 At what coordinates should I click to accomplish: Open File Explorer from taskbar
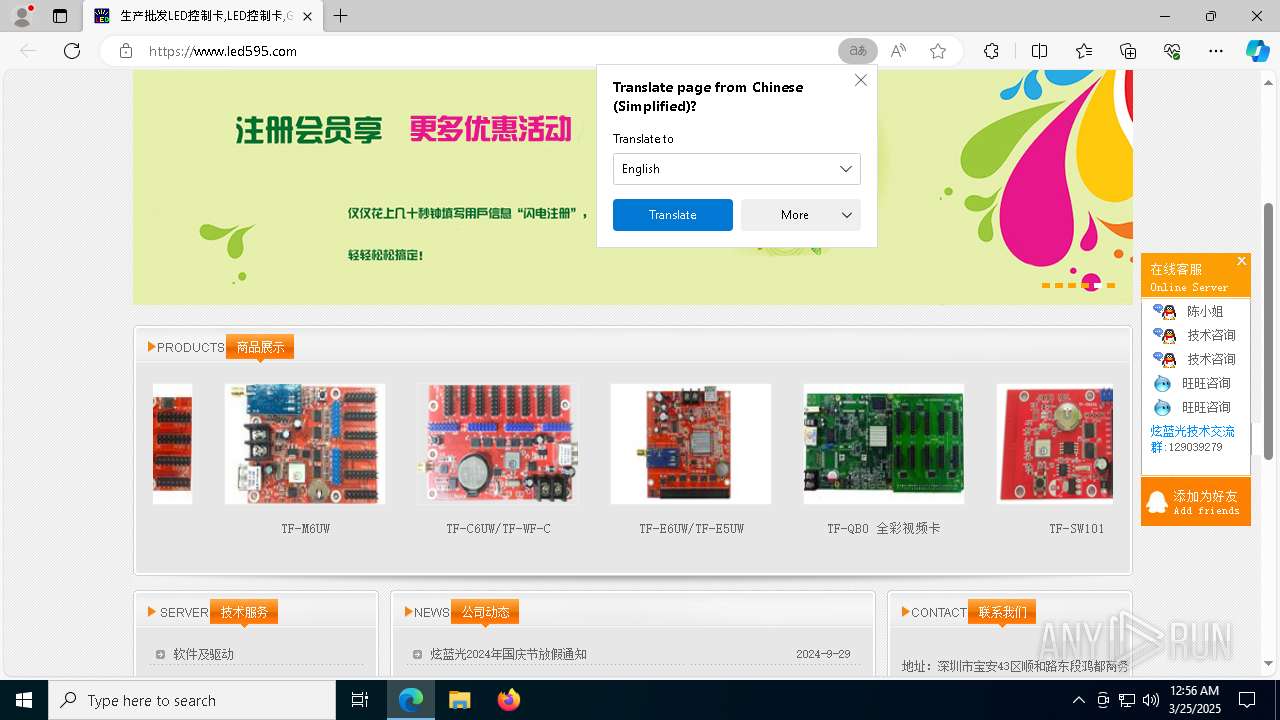click(459, 700)
